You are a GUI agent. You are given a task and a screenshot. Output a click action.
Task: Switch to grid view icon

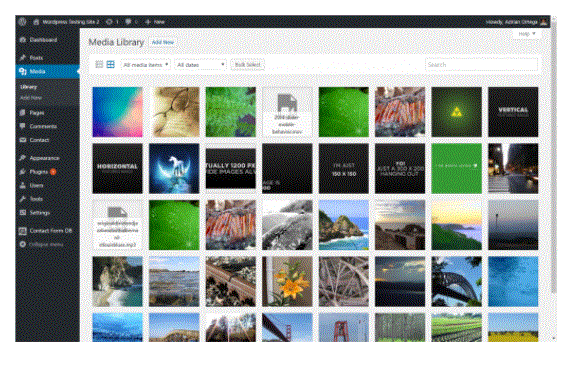tap(110, 65)
